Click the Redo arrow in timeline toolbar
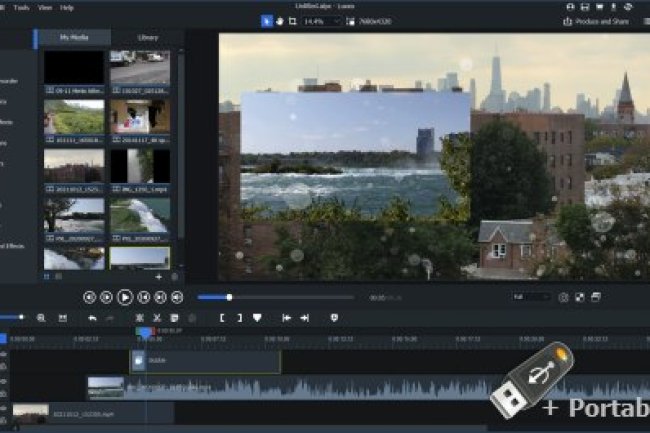The height and width of the screenshot is (433, 650). click(110, 318)
